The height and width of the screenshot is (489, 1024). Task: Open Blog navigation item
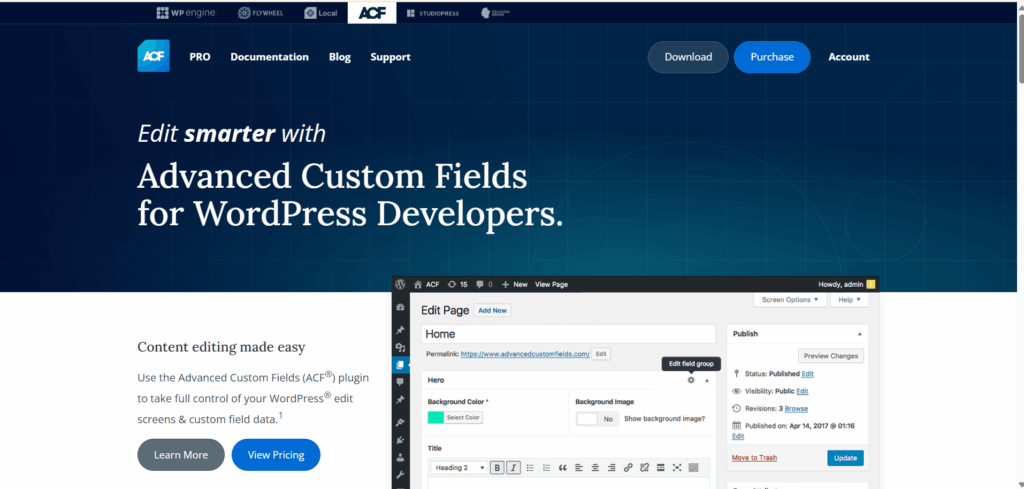click(340, 57)
